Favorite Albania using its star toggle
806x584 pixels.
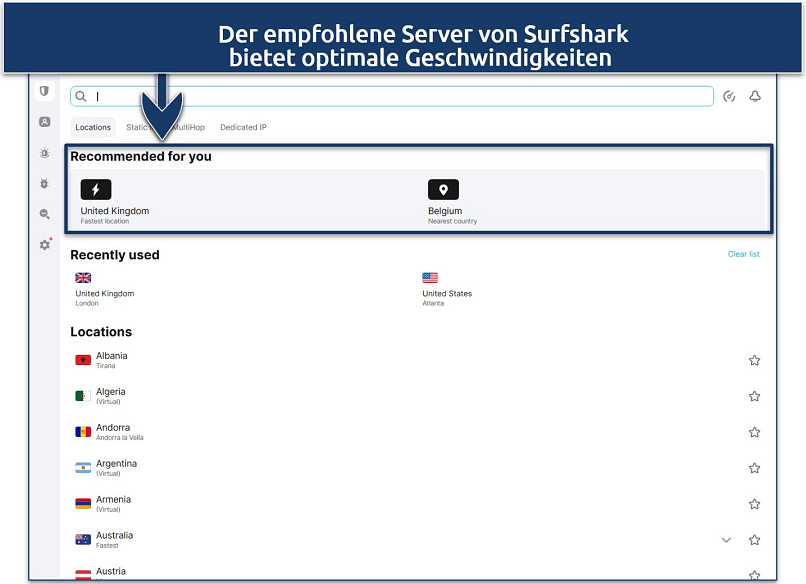pyautogui.click(x=755, y=360)
